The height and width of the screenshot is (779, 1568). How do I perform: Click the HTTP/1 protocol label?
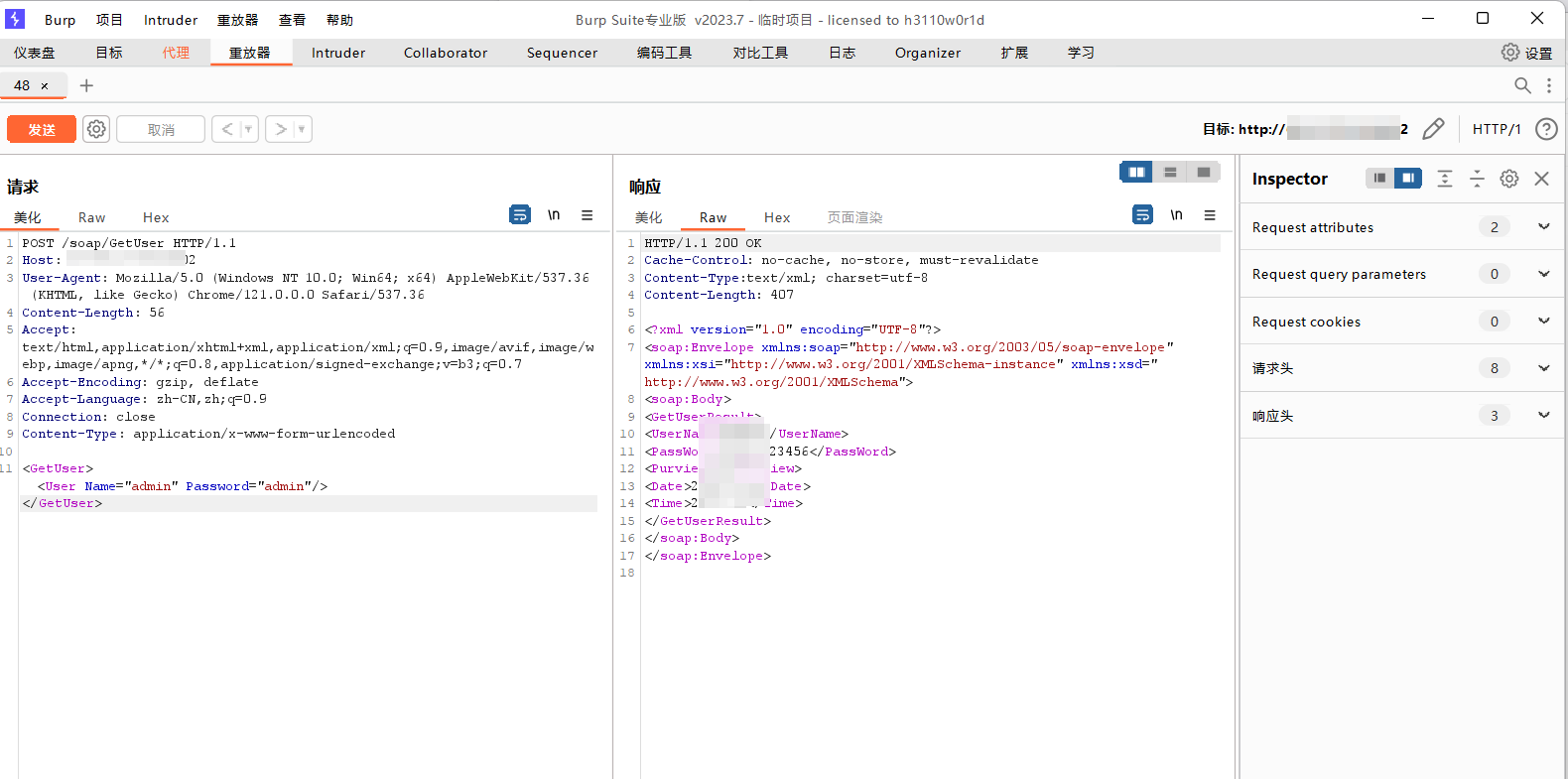[x=1497, y=129]
